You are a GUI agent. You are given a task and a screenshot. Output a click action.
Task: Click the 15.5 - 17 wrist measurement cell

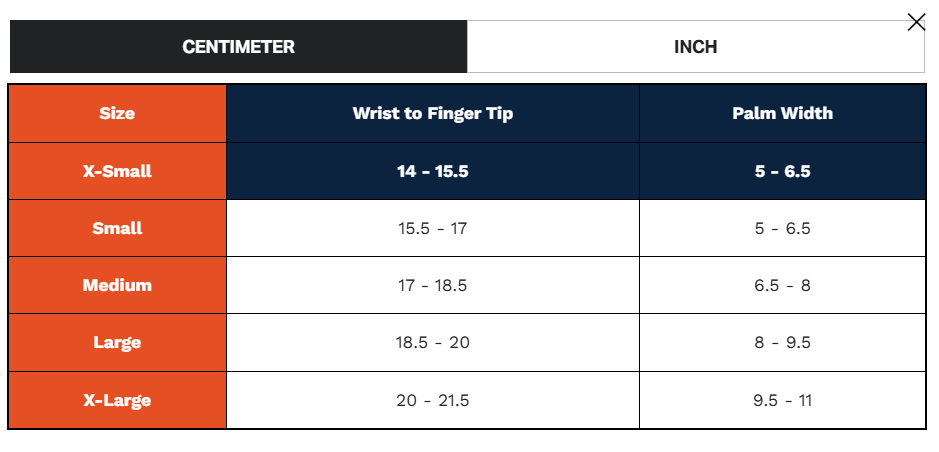pyautogui.click(x=432, y=228)
